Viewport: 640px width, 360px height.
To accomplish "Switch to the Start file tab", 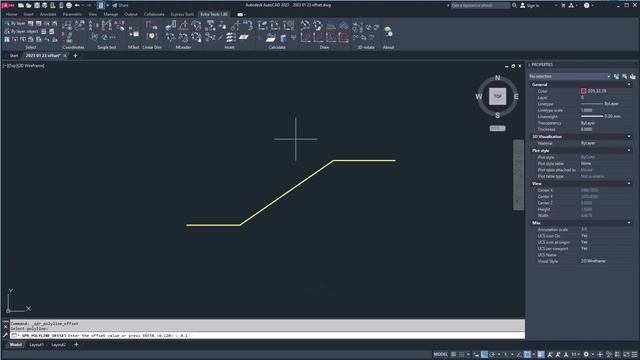I will click(x=14, y=56).
